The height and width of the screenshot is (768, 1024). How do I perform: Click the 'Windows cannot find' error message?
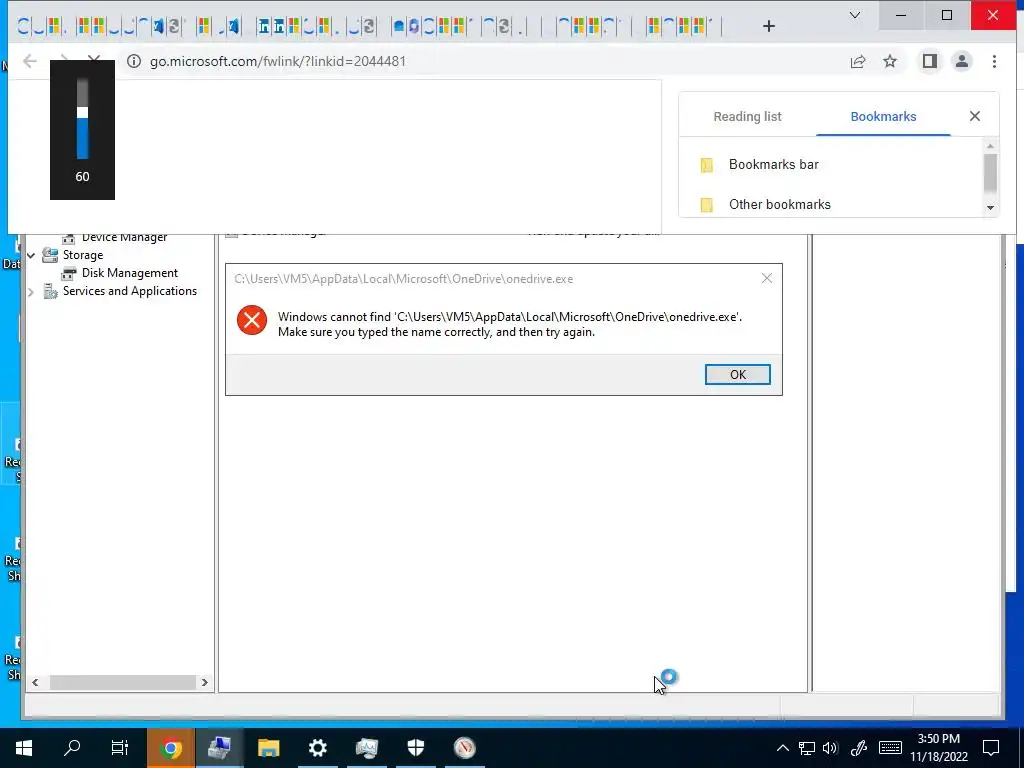click(x=509, y=325)
